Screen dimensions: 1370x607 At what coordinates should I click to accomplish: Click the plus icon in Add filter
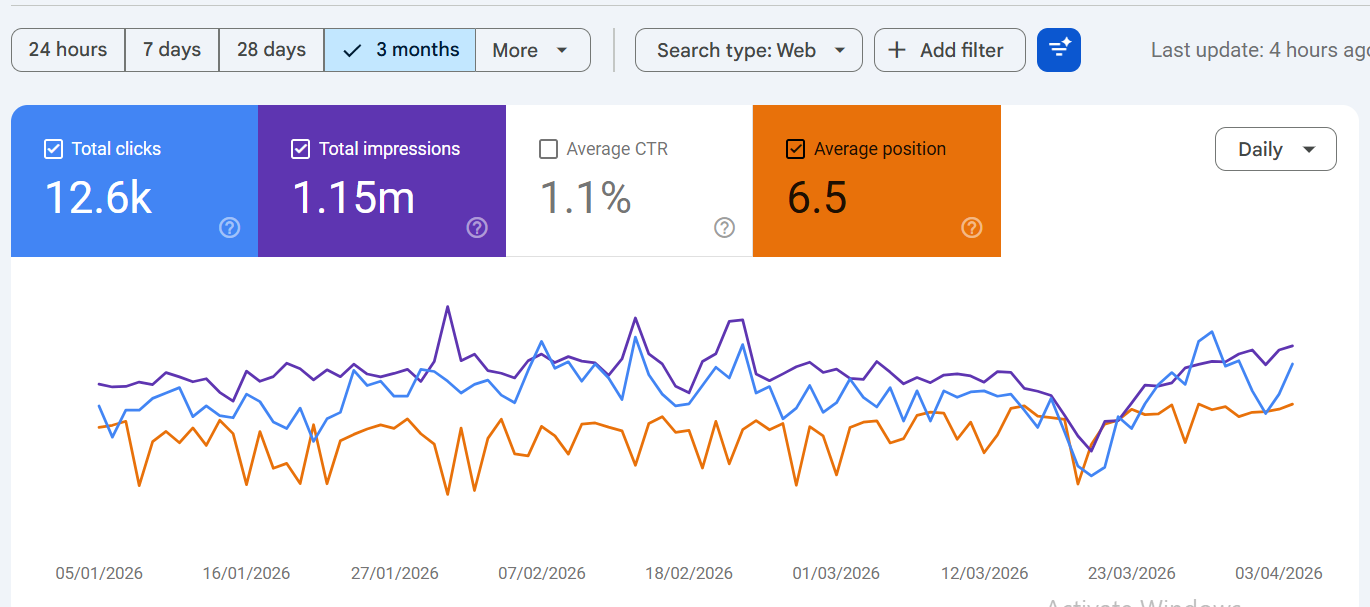point(898,50)
